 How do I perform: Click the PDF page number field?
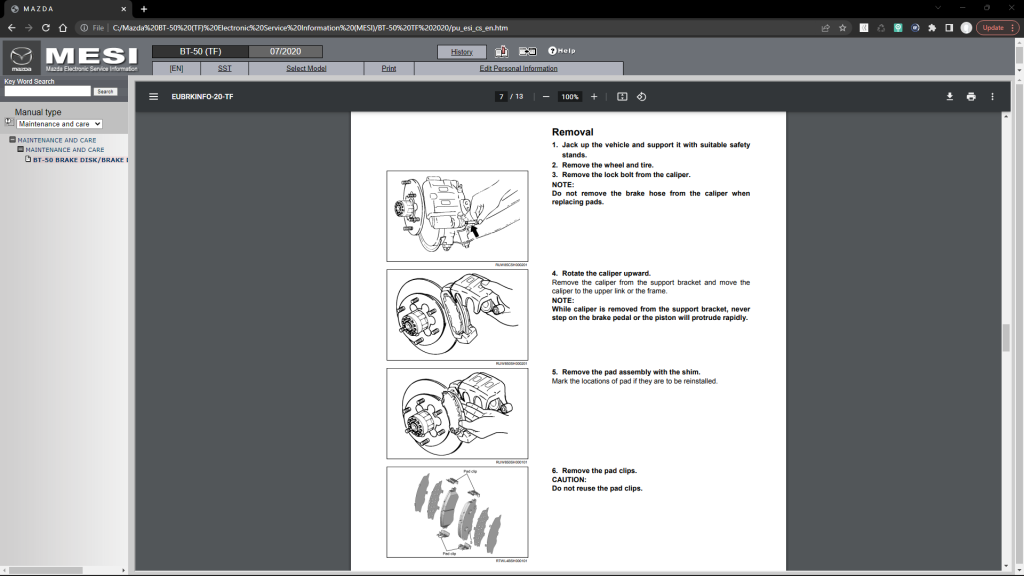(x=501, y=97)
